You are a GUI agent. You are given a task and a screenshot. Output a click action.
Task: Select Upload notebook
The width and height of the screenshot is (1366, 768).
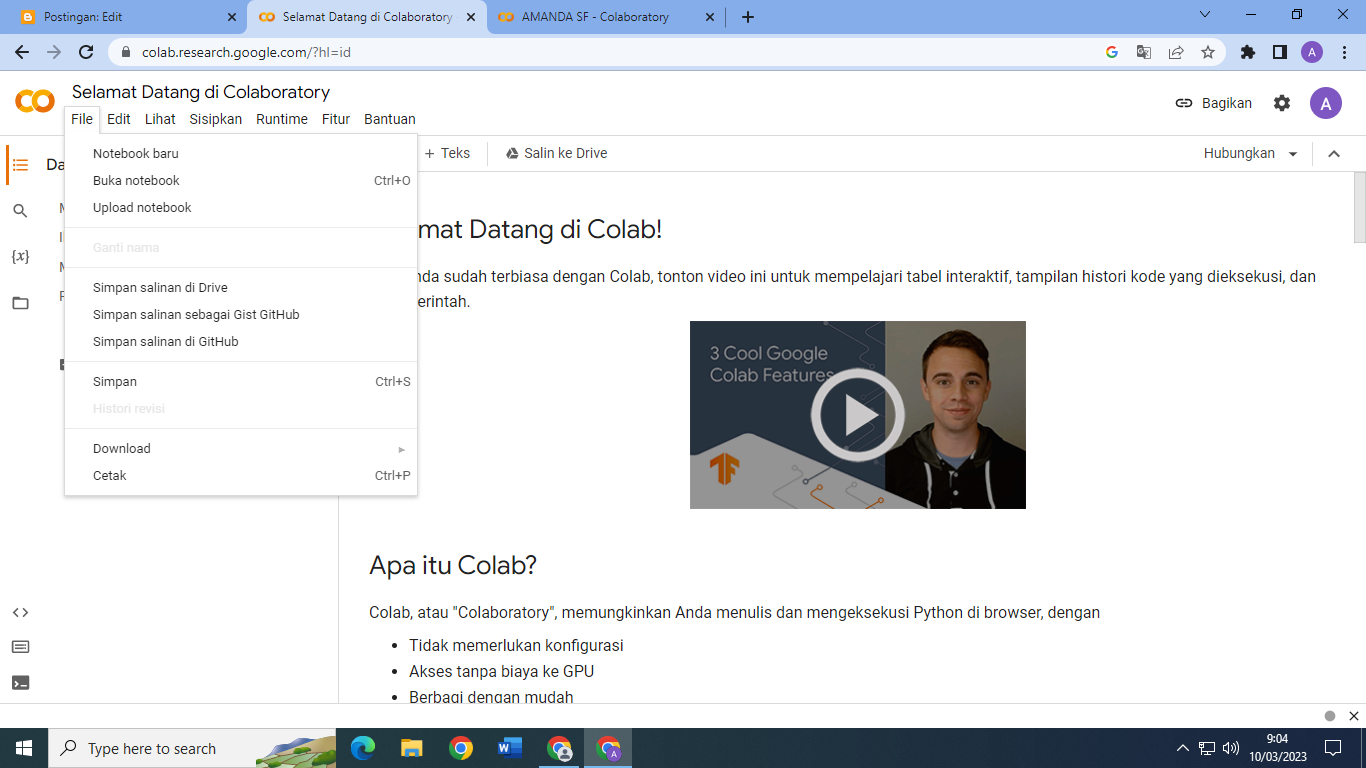point(241,208)
